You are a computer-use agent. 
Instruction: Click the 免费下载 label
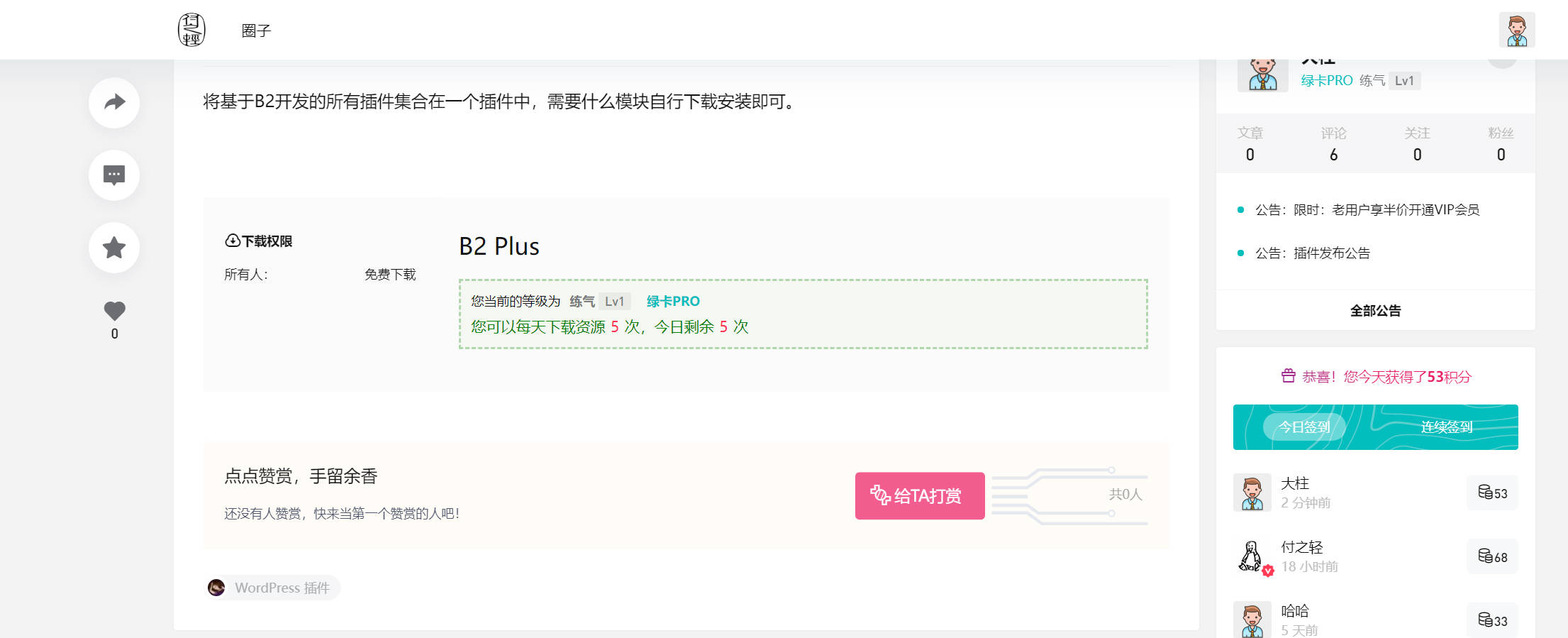coord(390,275)
